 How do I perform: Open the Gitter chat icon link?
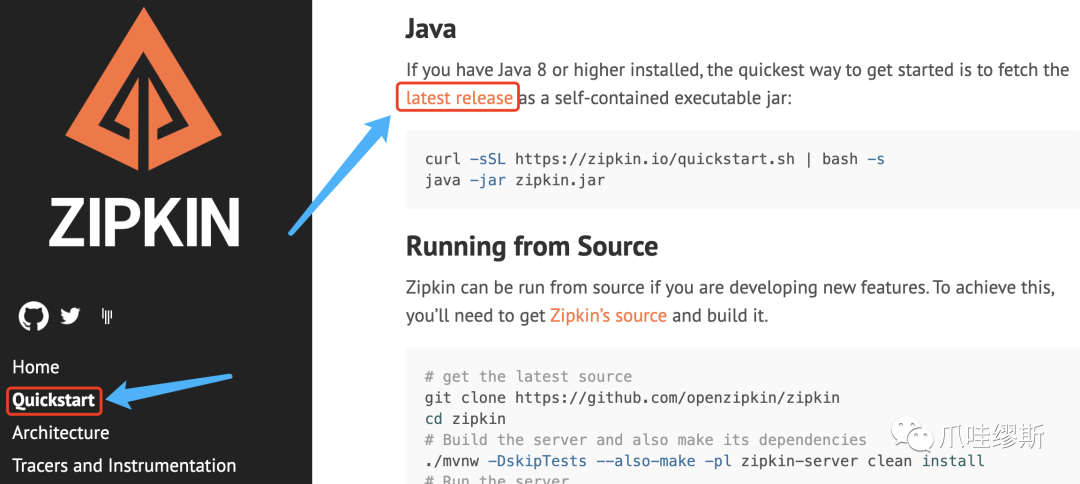point(107,317)
